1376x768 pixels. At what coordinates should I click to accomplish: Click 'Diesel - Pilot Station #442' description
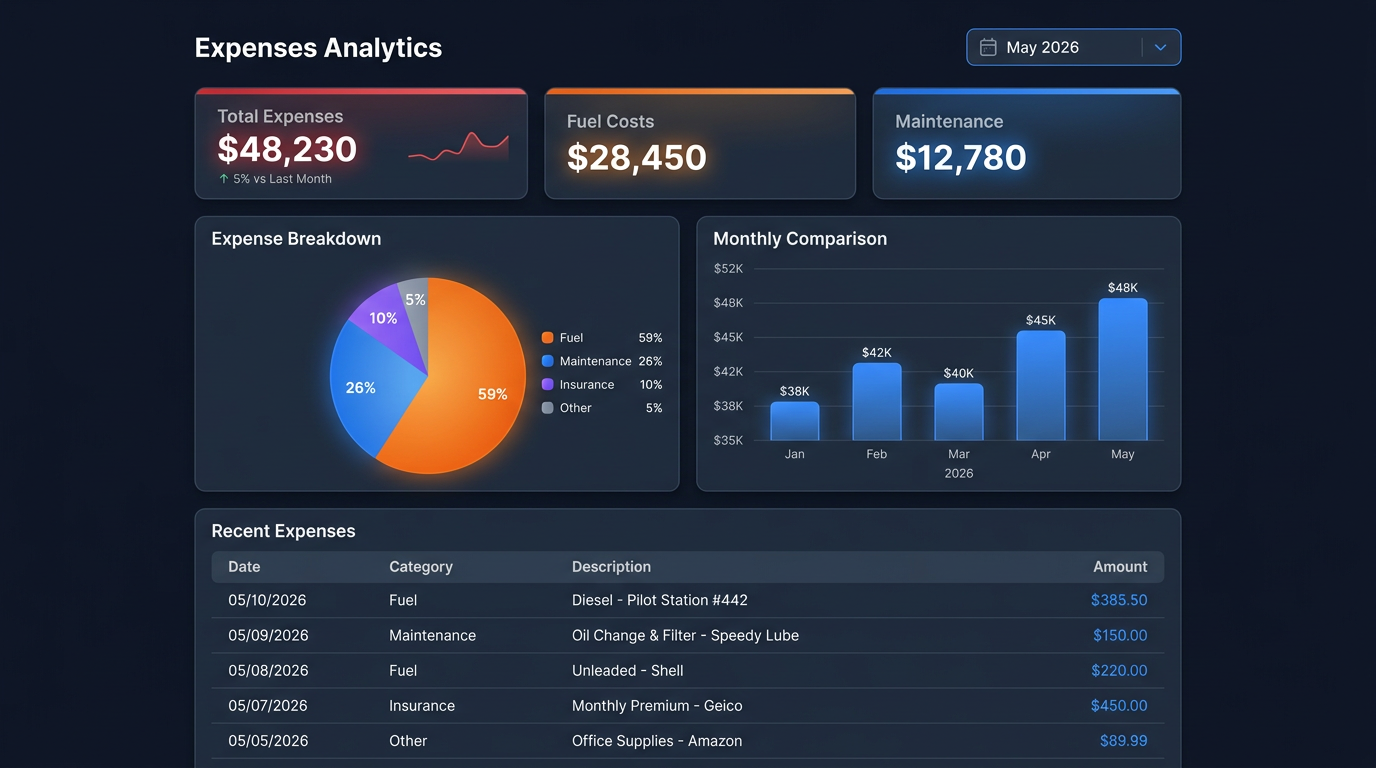[x=660, y=600]
